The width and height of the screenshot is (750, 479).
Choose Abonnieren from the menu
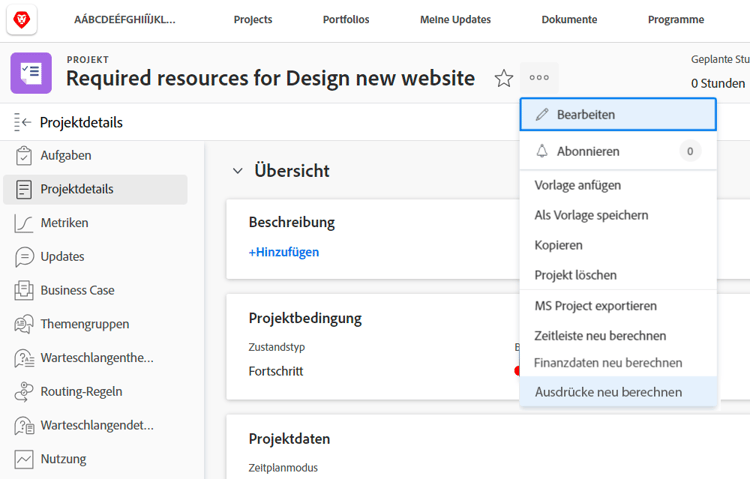tap(618, 151)
